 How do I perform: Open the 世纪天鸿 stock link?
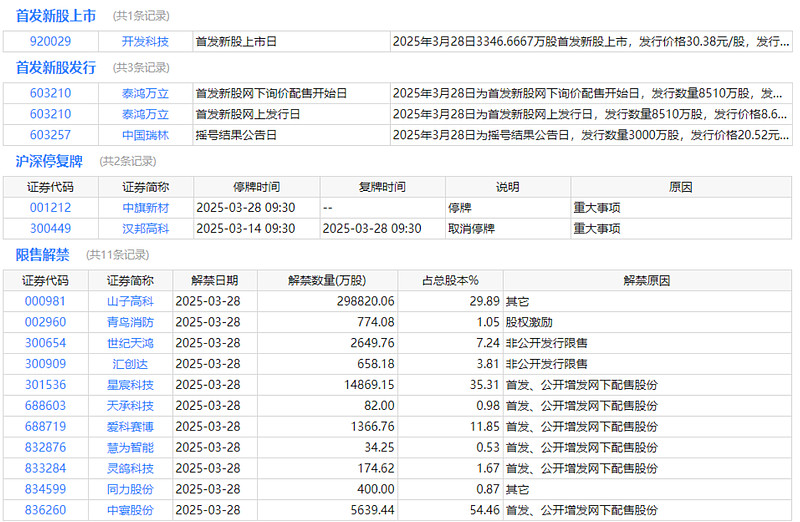(130, 343)
